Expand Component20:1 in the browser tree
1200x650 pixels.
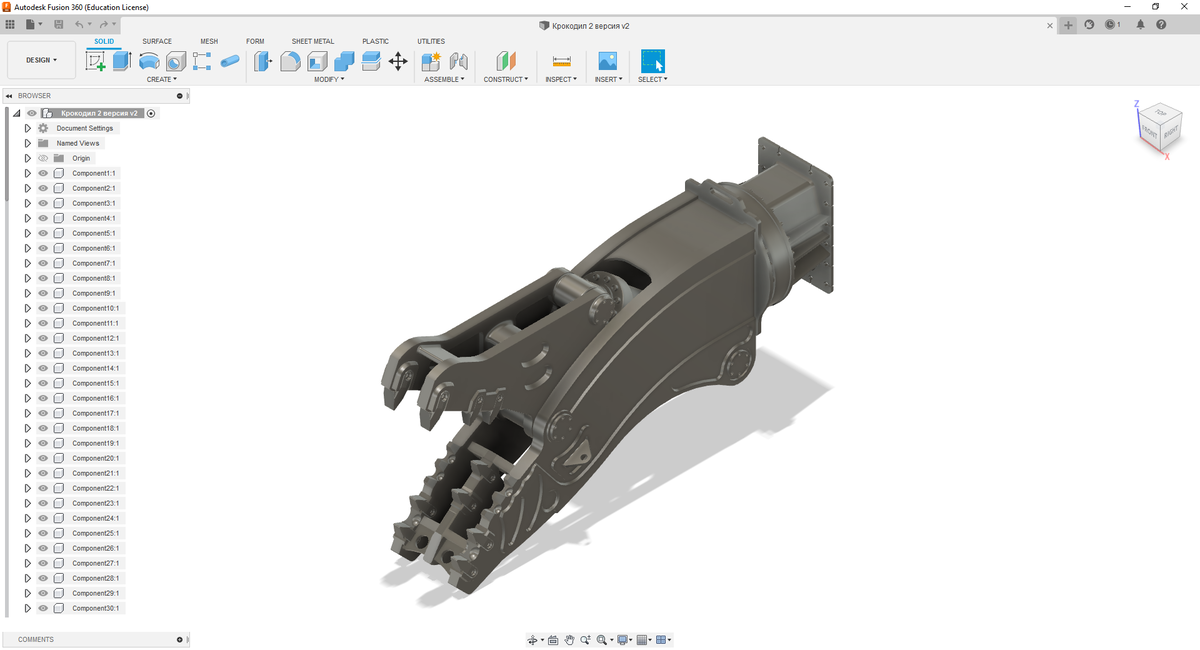pyautogui.click(x=28, y=458)
